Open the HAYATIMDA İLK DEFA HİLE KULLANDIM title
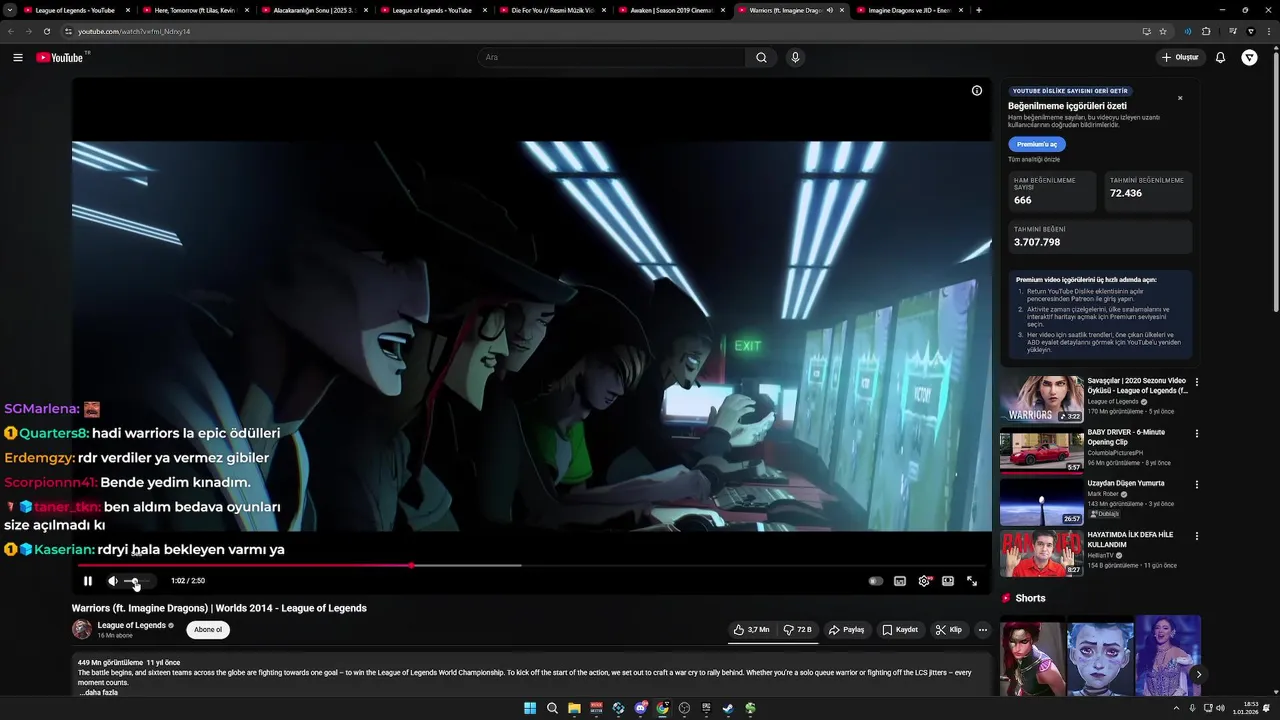The height and width of the screenshot is (720, 1280). point(1130,539)
